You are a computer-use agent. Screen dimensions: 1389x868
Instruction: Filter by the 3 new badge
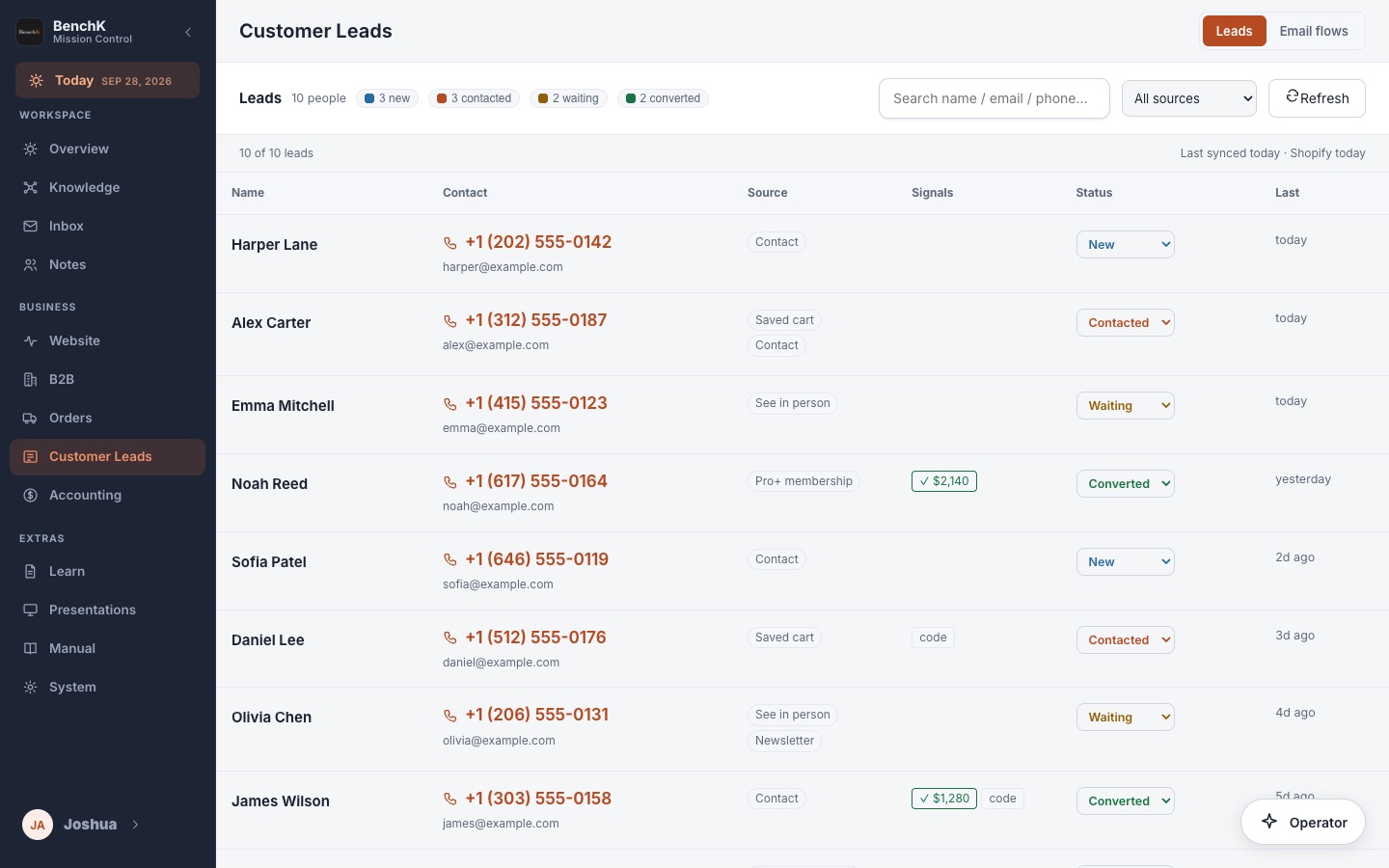pos(387,98)
